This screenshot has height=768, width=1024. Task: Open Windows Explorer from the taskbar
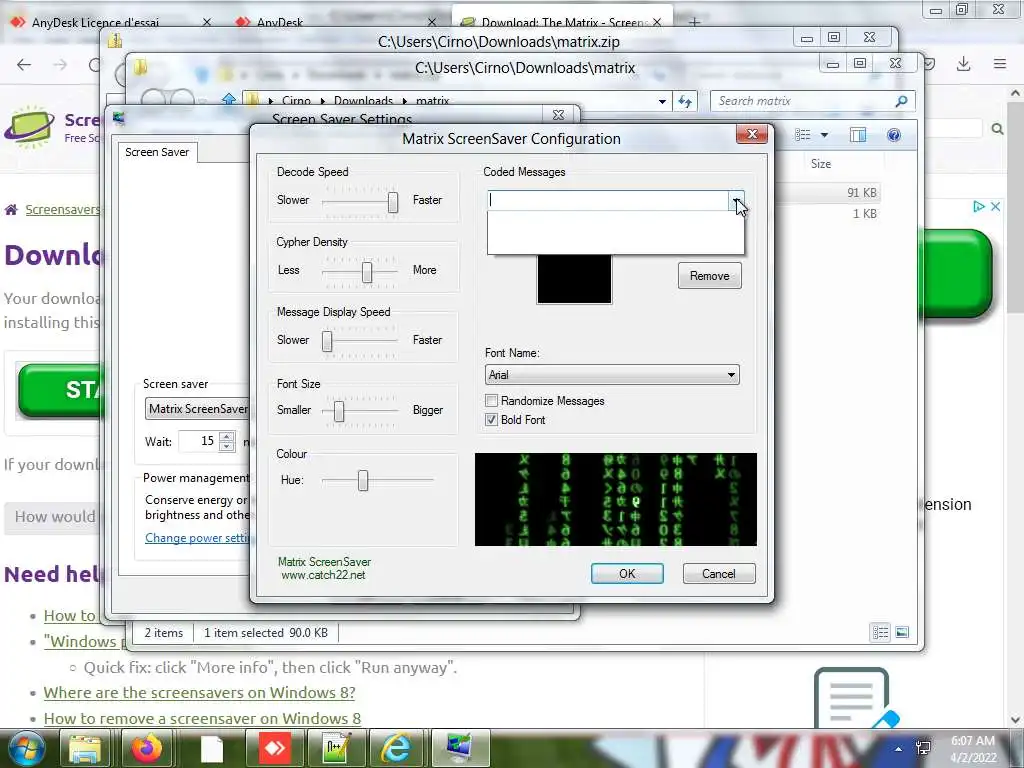click(85, 749)
